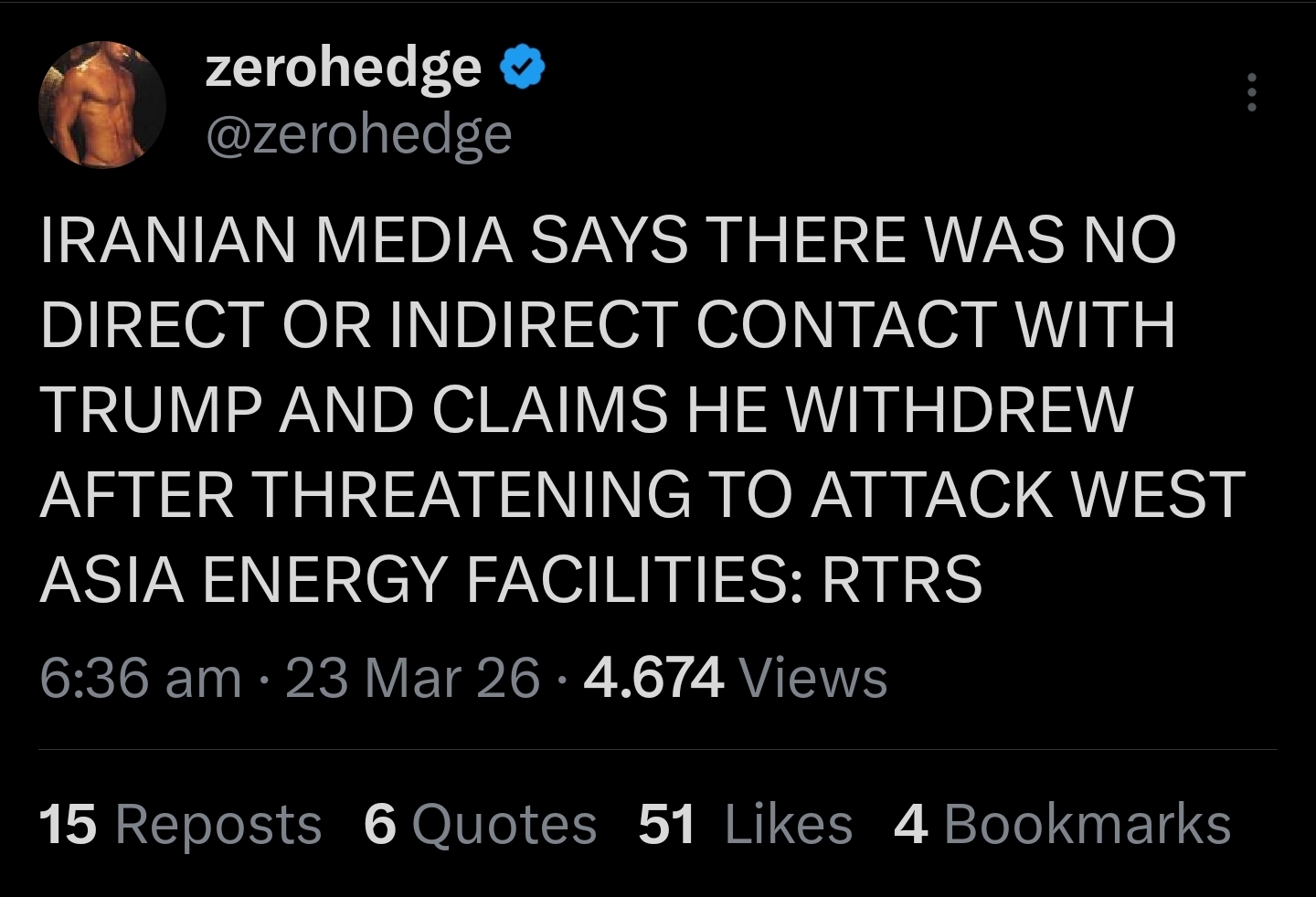Open the three-dot more options menu
Viewport: 1316px width, 897px height.
point(1252,92)
